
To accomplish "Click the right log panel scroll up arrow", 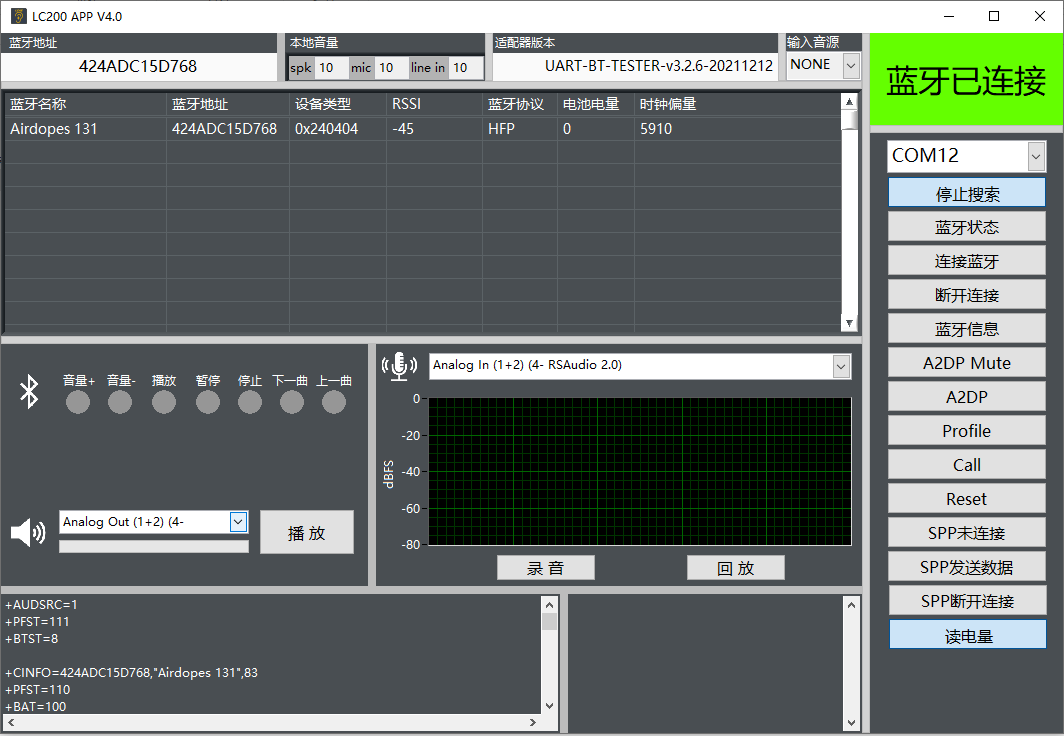I will pyautogui.click(x=851, y=604).
